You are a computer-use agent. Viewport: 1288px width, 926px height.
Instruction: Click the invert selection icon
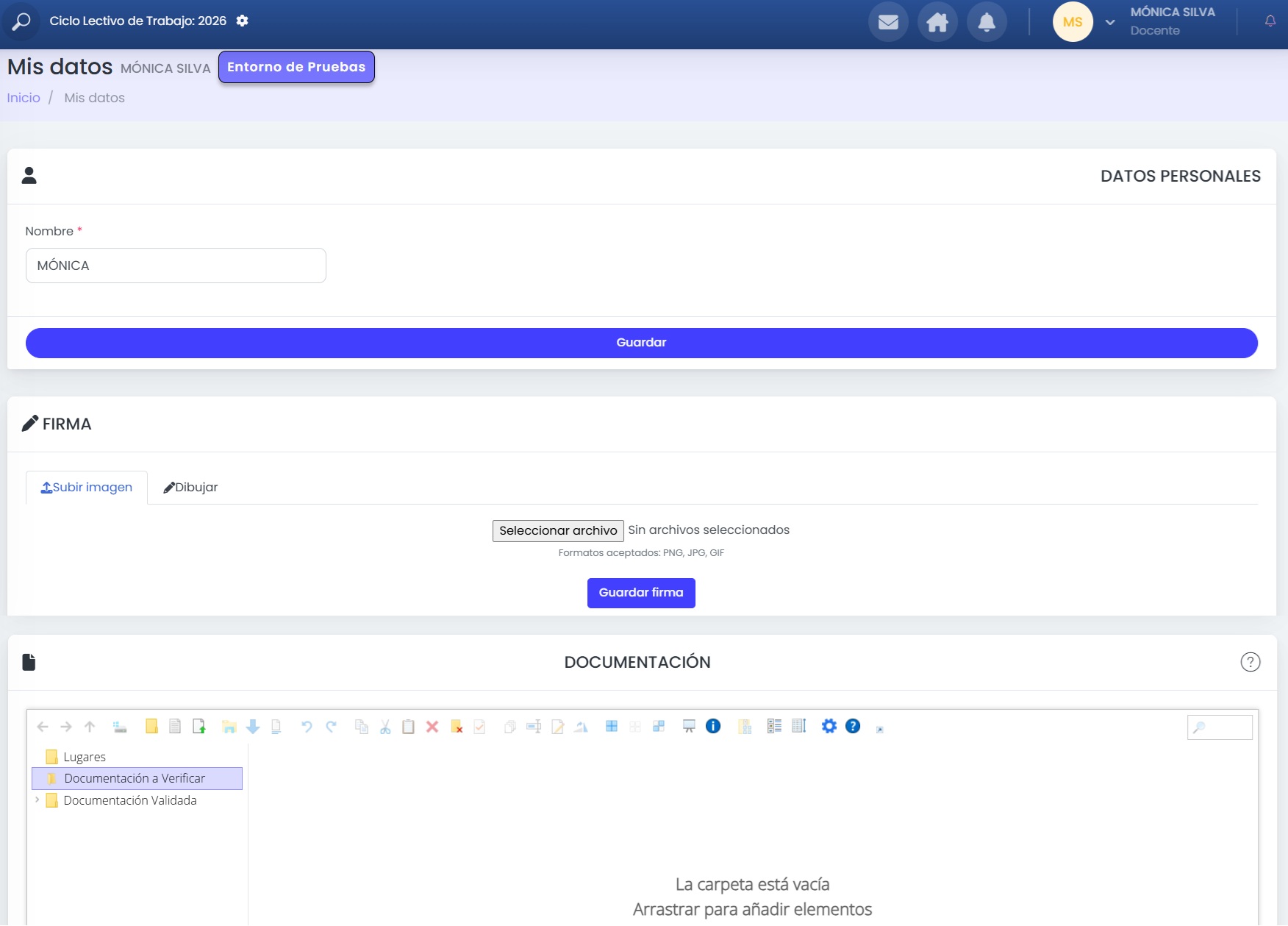tap(659, 727)
